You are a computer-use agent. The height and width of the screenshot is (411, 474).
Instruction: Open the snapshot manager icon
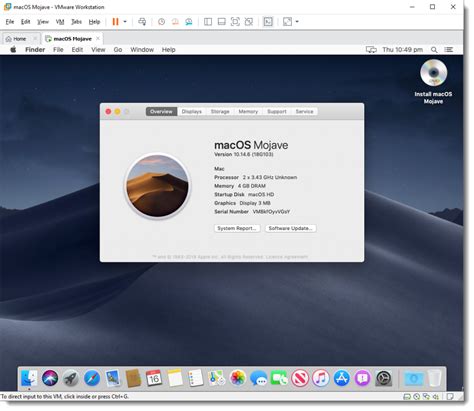189,22
